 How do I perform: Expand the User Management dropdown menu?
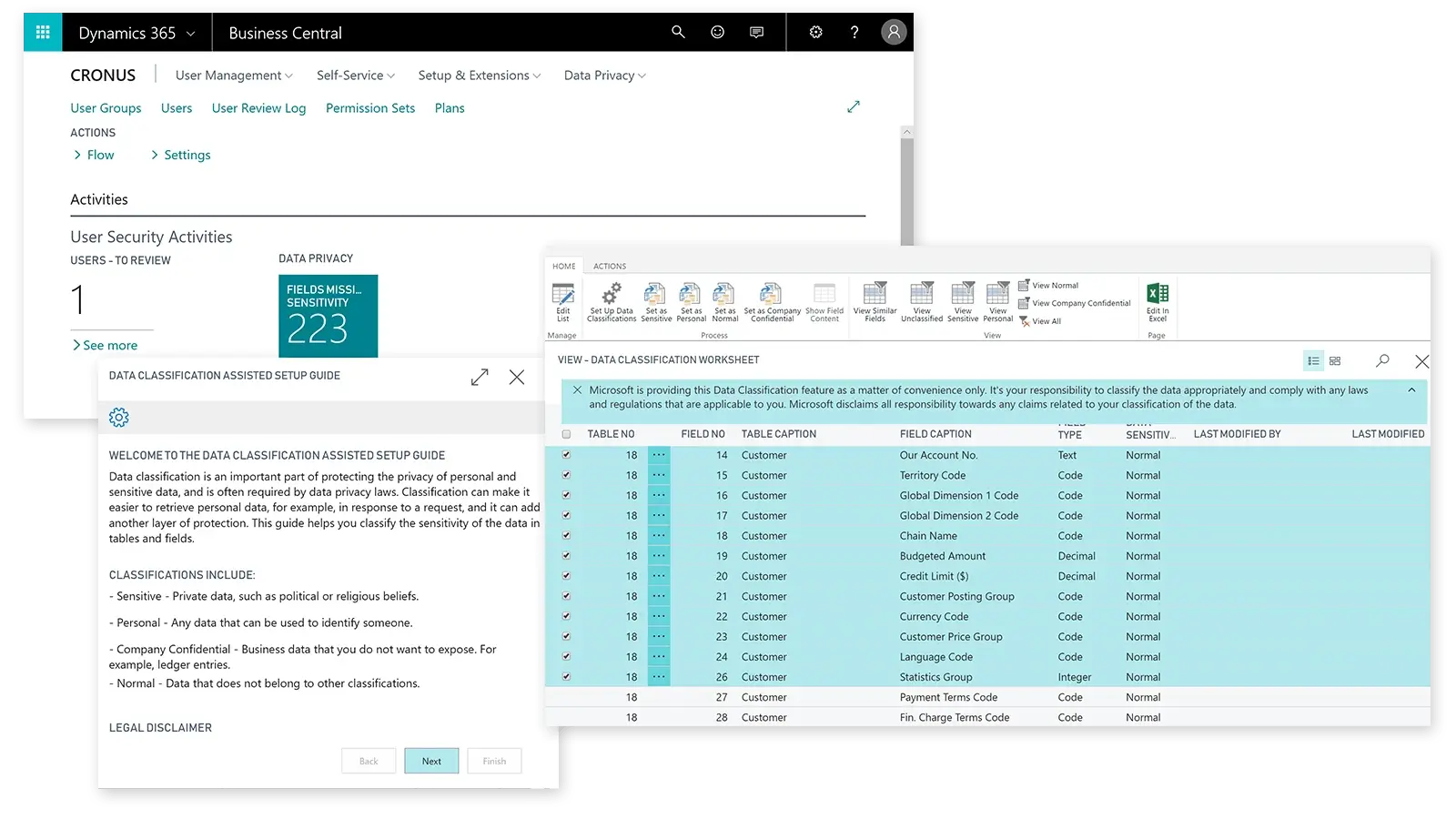(234, 76)
